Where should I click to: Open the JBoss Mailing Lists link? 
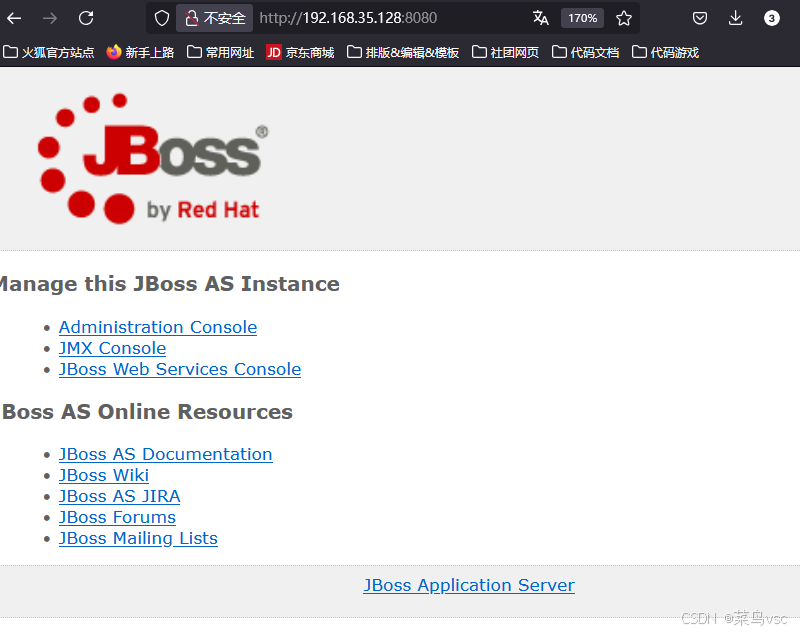click(138, 539)
